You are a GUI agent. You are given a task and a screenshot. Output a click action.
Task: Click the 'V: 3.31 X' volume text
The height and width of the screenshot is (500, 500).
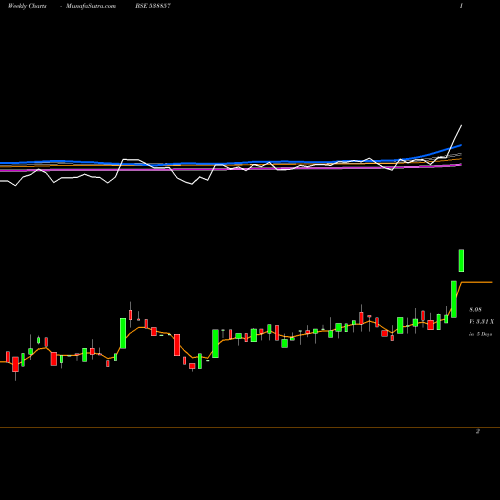click(x=481, y=322)
